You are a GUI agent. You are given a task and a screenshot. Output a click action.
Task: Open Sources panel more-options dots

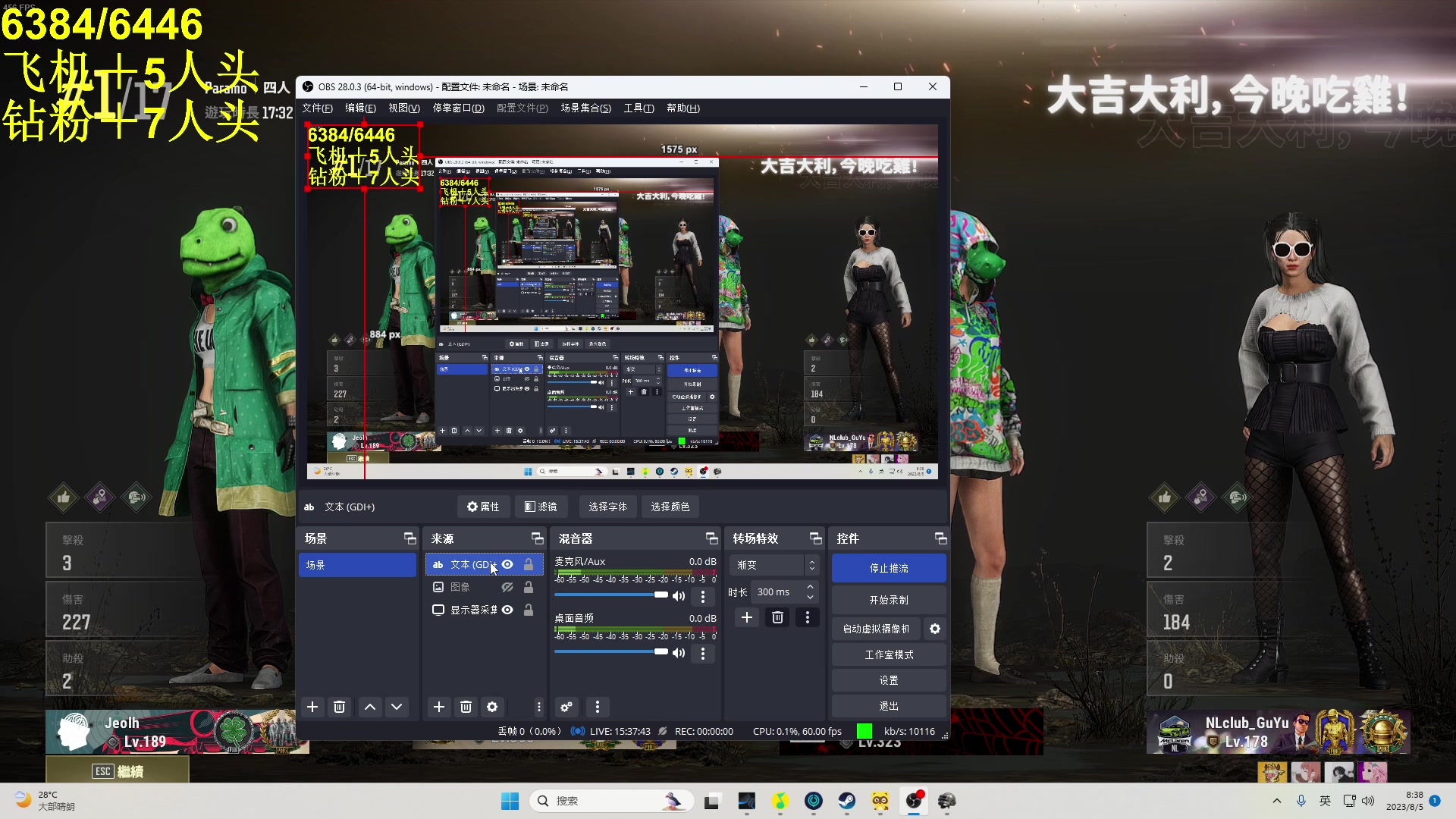pyautogui.click(x=538, y=707)
